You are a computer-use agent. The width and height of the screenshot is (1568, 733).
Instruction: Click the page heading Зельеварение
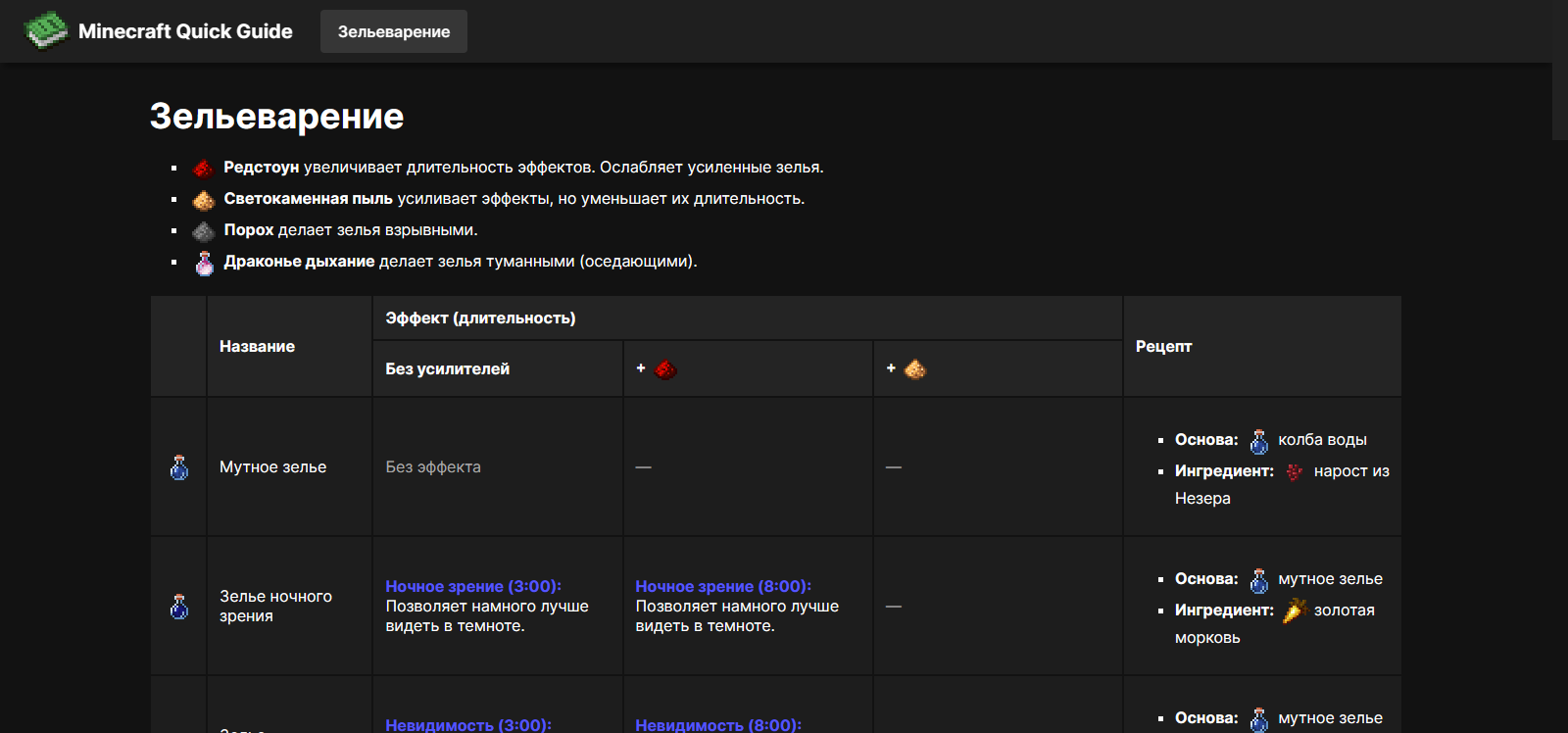(276, 117)
